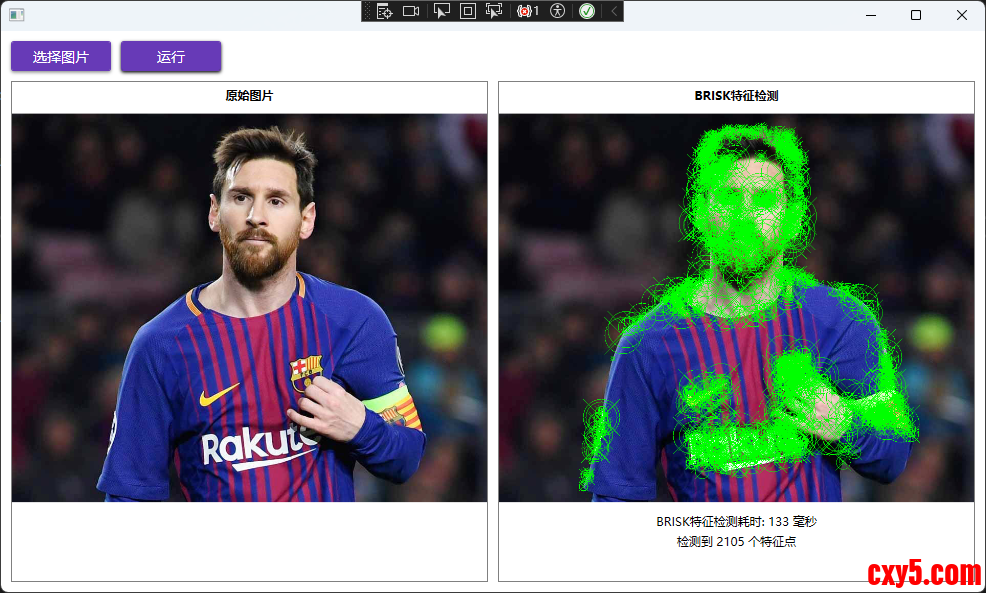Click the debug toolbar drag grip handle

[x=368, y=11]
